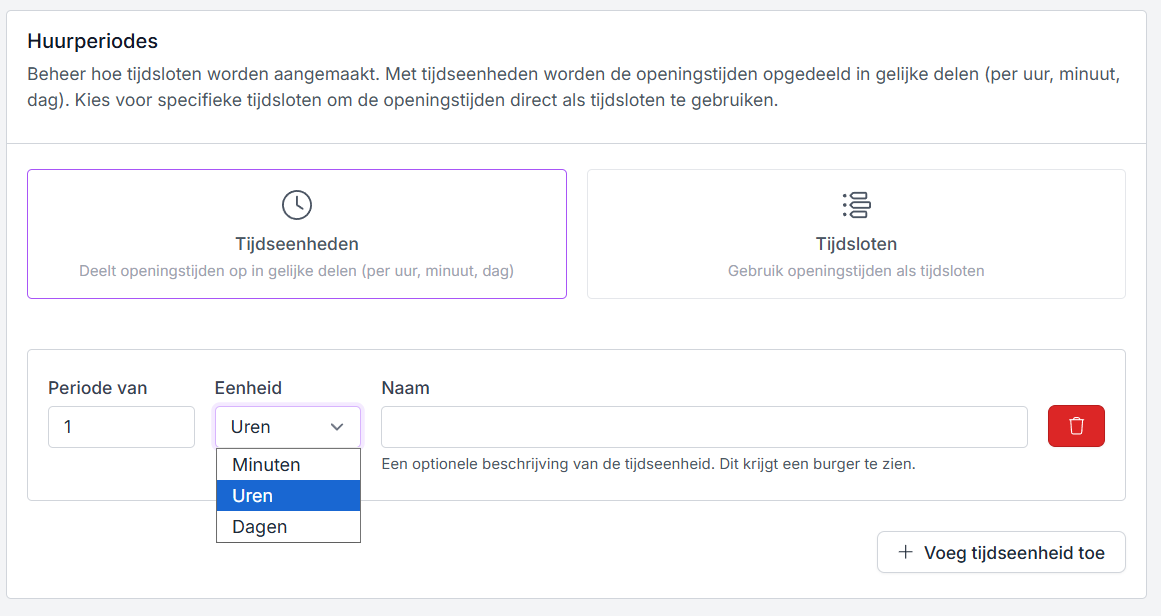1161x616 pixels.
Task: Click the list icon on Tijdsloten card
Action: (x=856, y=205)
